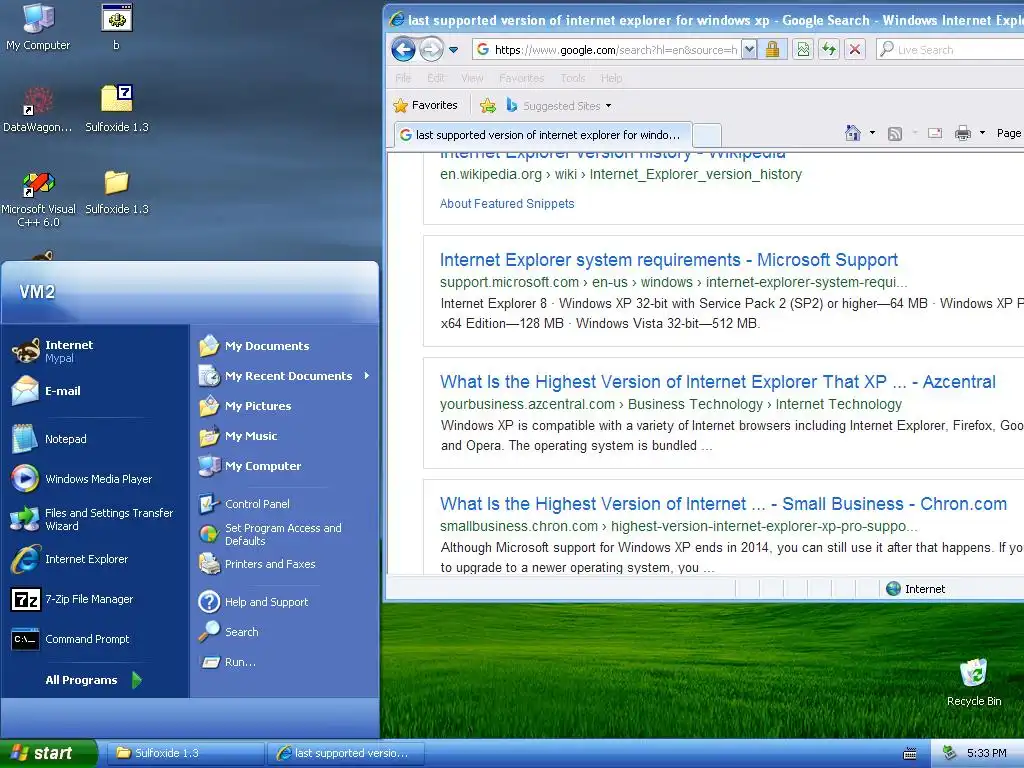
Task: Open a new blank tab in IE
Action: point(707,135)
